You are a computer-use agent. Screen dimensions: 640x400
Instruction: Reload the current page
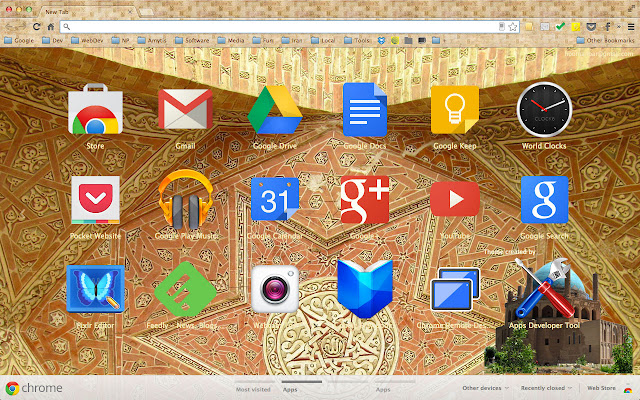click(36, 27)
